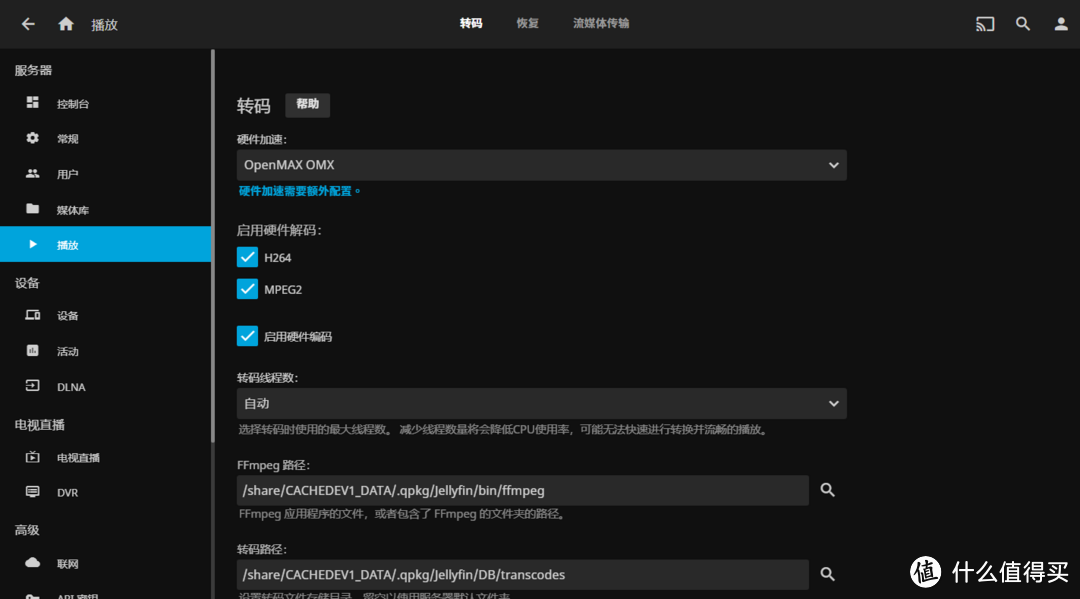Screen dimensions: 1080x599
Task: Open 设备 item in sidebar
Action: click(x=105, y=315)
